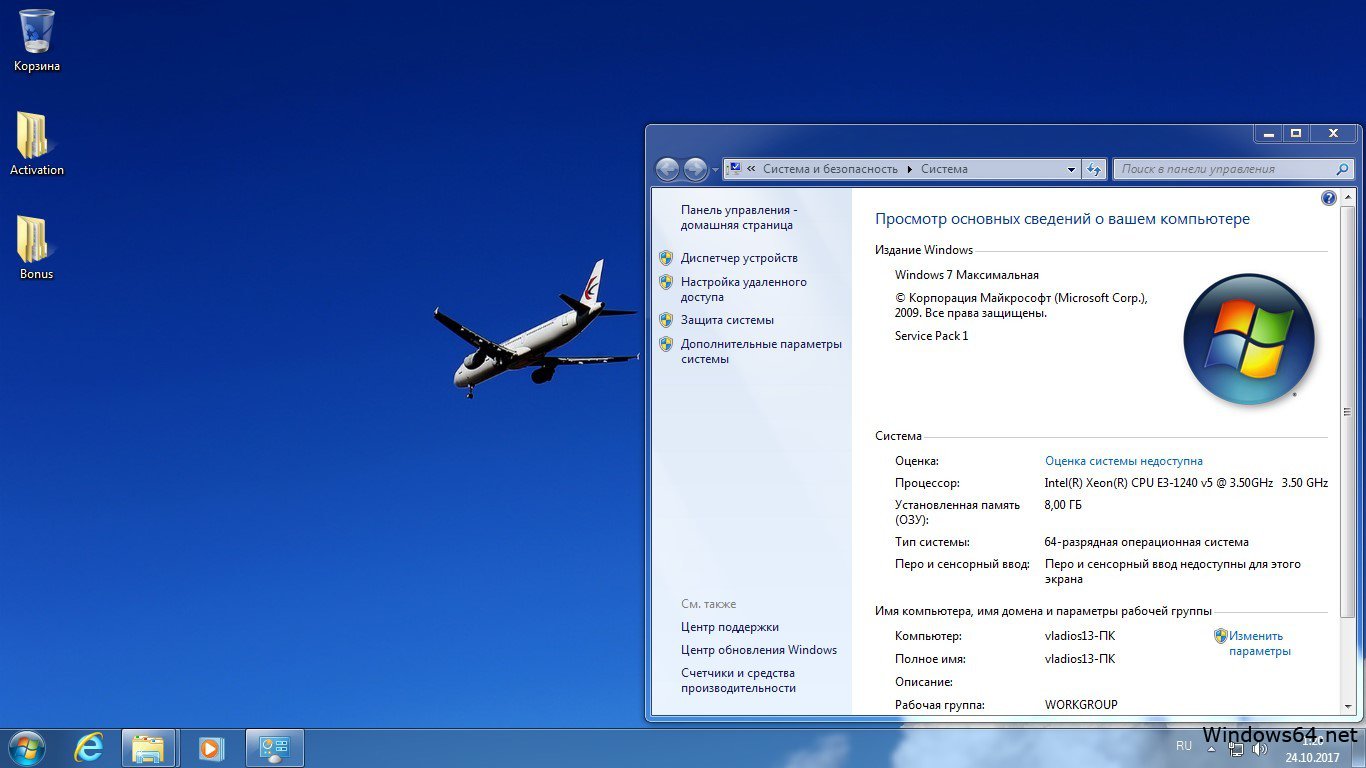Click the Просмотр основных сведений heading

pos(1062,219)
